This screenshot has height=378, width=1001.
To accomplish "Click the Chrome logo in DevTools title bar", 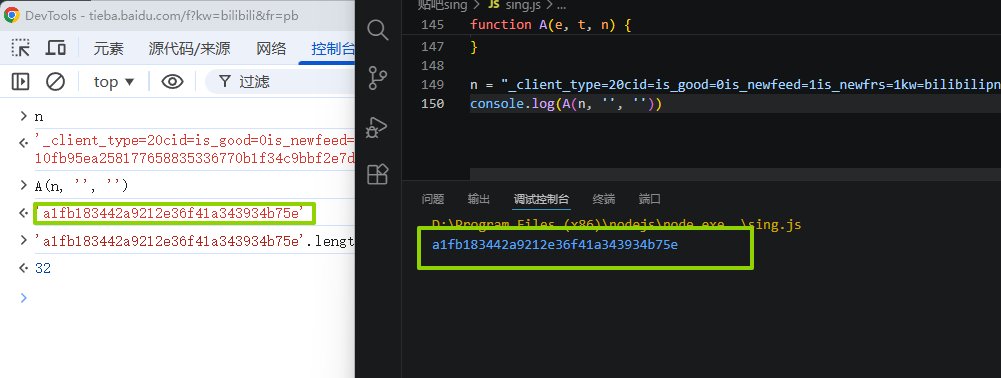I will coord(11,15).
